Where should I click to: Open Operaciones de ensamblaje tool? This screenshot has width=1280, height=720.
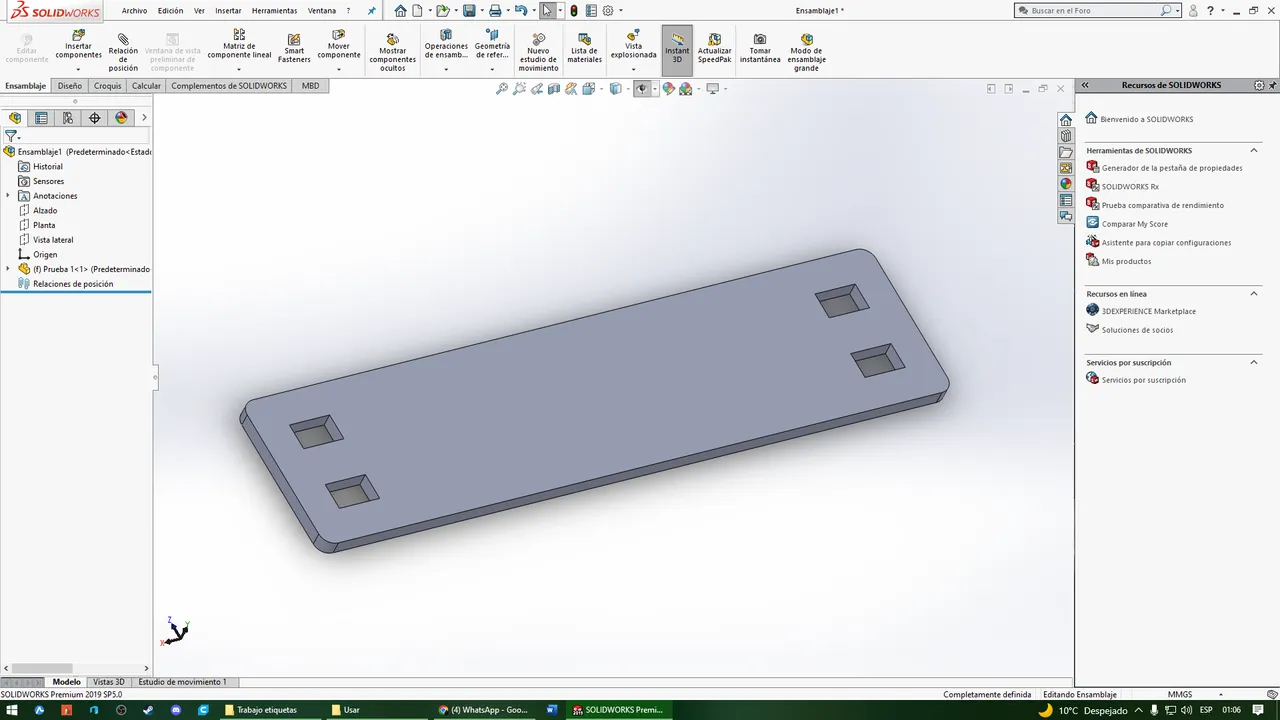tap(446, 45)
